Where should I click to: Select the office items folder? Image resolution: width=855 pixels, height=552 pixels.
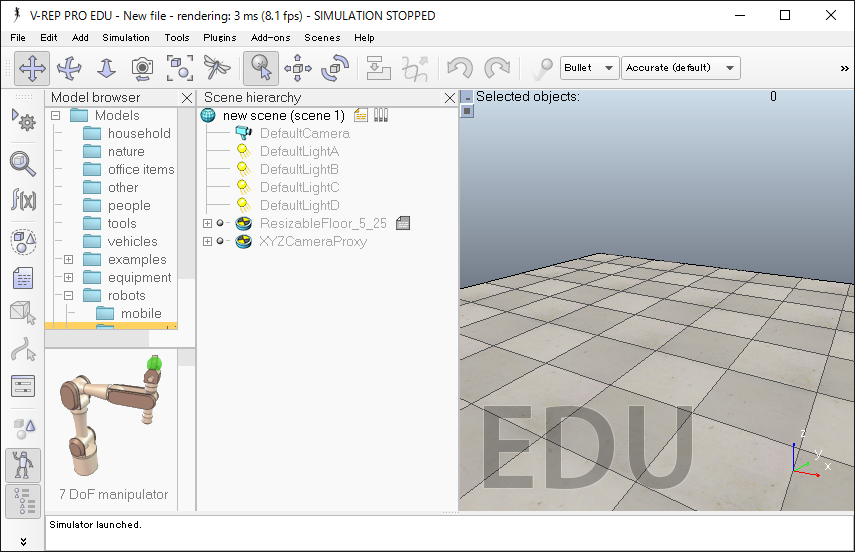pyautogui.click(x=141, y=170)
